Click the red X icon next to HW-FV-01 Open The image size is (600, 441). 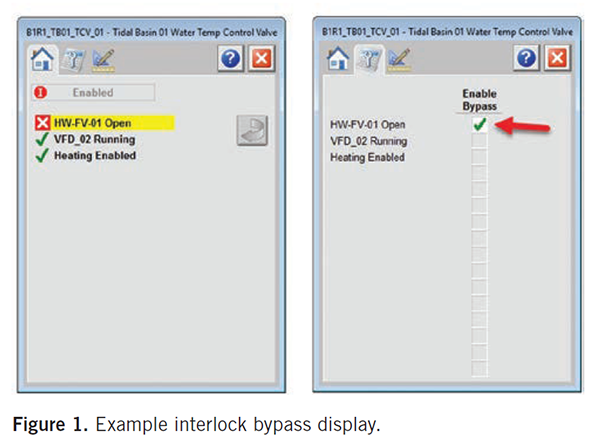[41, 124]
